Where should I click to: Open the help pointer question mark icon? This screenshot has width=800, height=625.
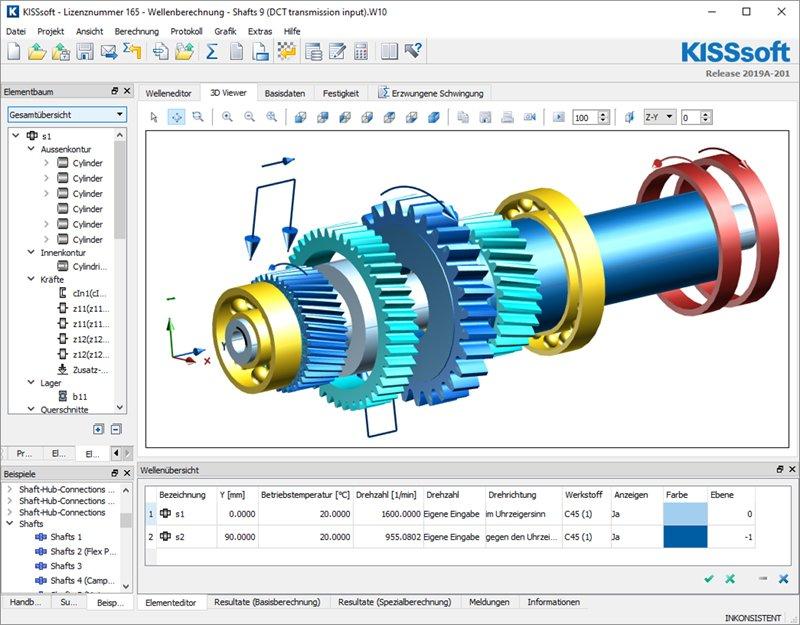click(x=414, y=52)
